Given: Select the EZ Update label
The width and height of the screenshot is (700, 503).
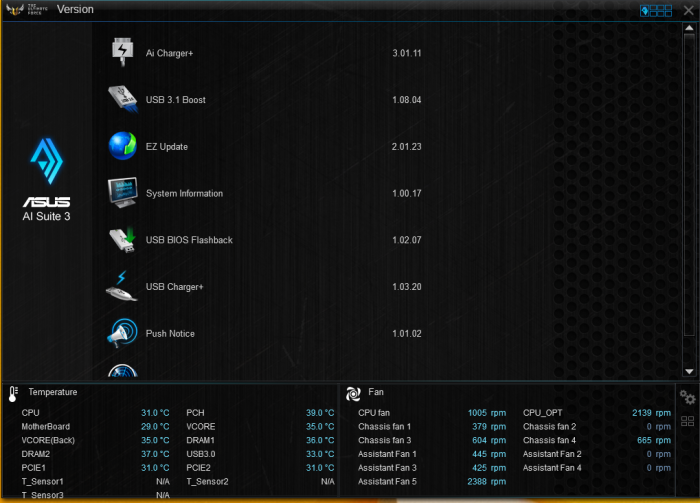Looking at the screenshot, I should pyautogui.click(x=167, y=147).
